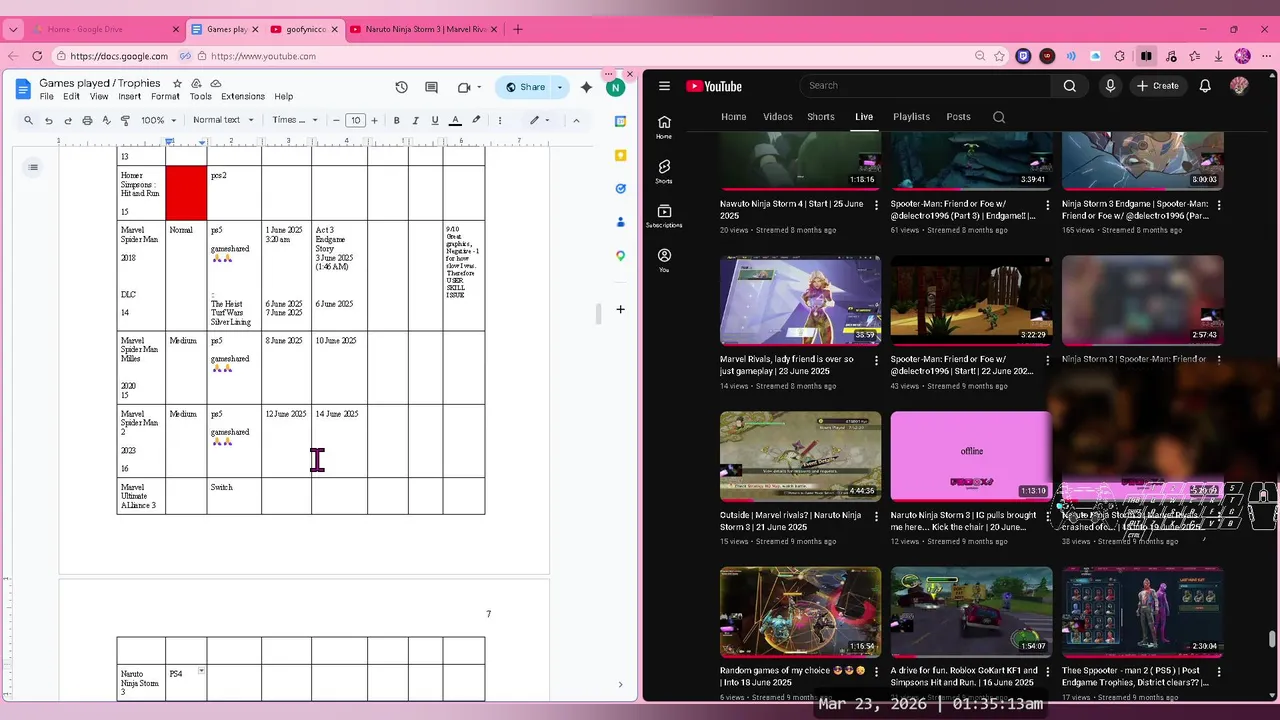The height and width of the screenshot is (720, 1280).
Task: Click the YouTube Create button
Action: [1158, 86]
